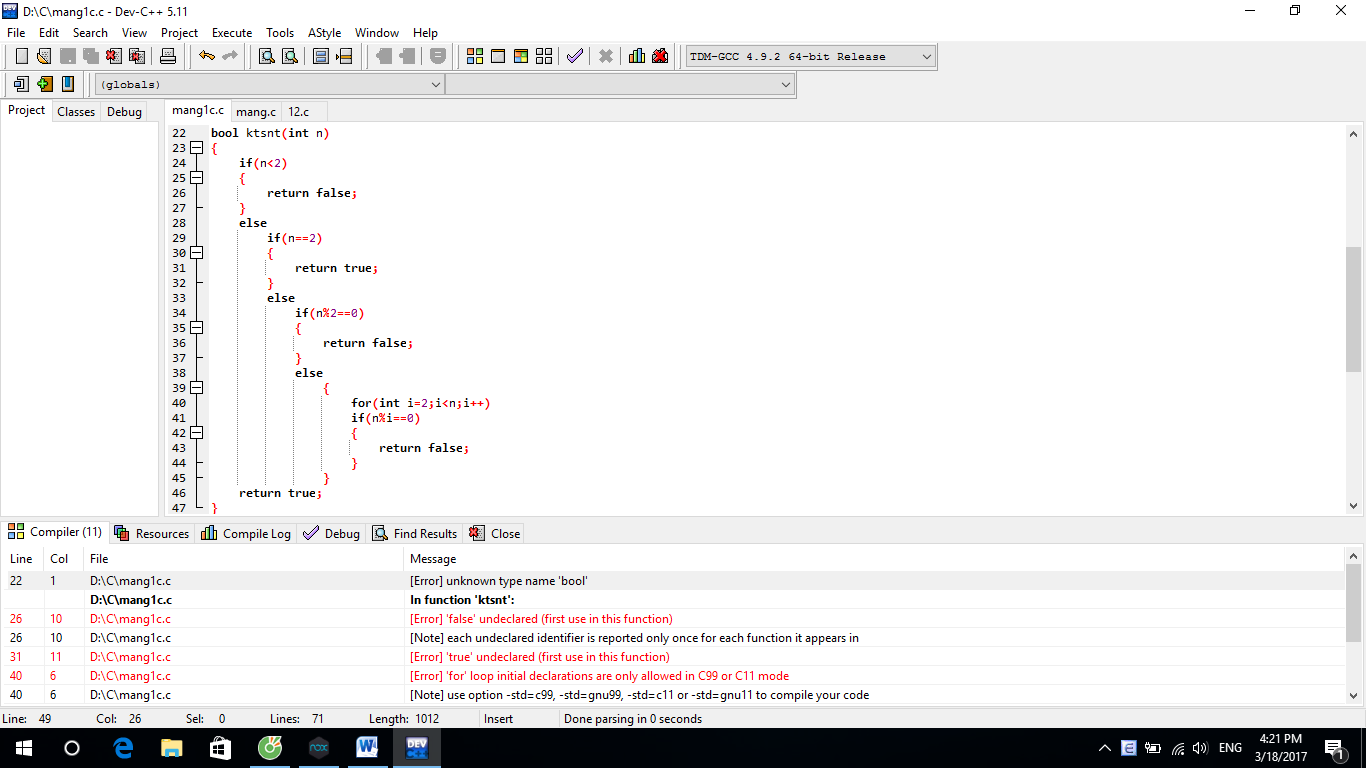This screenshot has height=768, width=1366.
Task: Click the Compile icon with colored squares
Action: pos(475,56)
